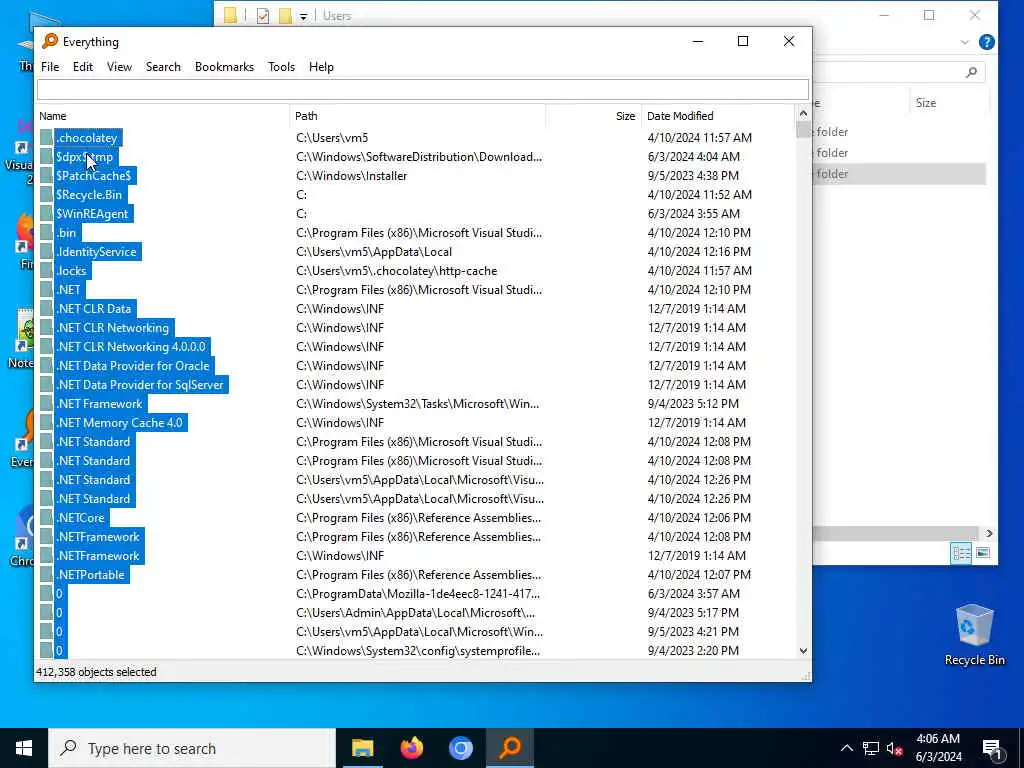Click horizontal scroll right arrow in File Explorer
The width and height of the screenshot is (1024, 768).
[989, 534]
